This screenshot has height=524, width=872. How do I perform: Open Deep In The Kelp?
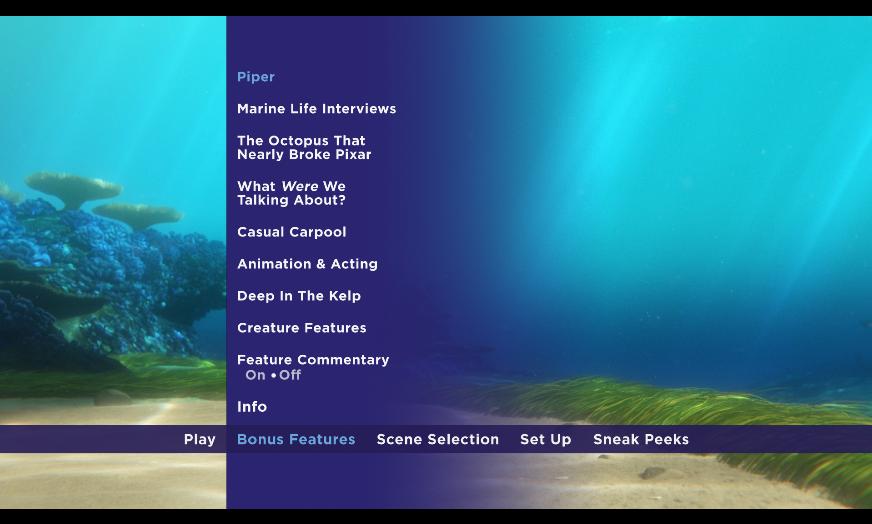(299, 296)
